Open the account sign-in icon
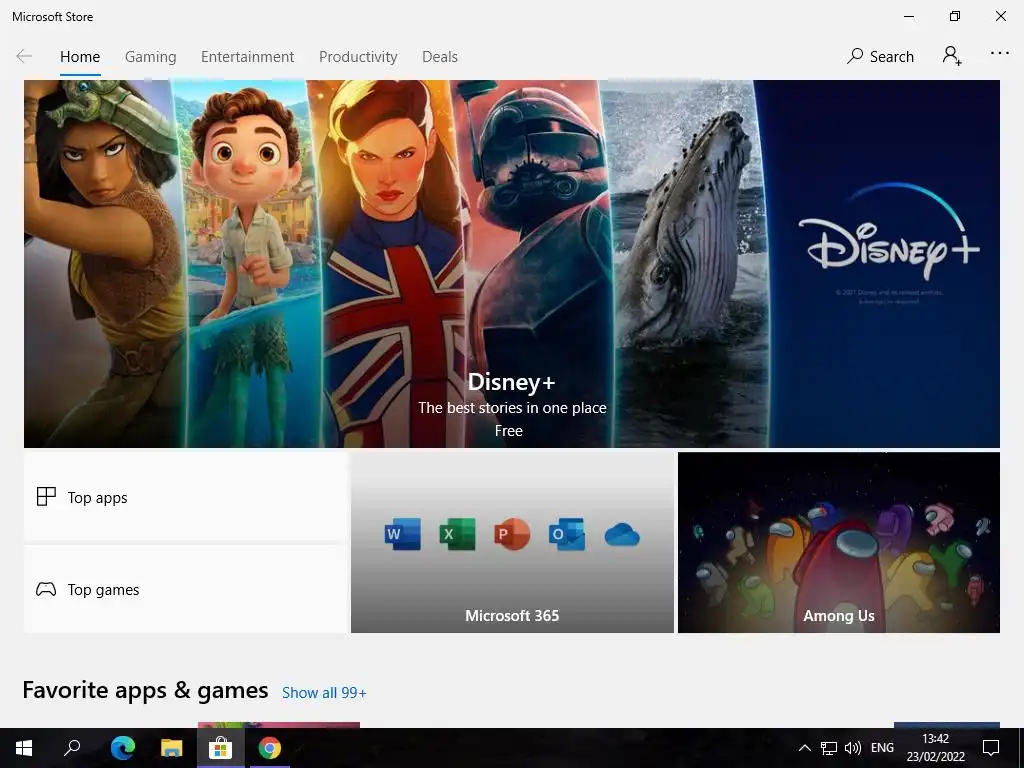This screenshot has height=768, width=1024. point(952,56)
